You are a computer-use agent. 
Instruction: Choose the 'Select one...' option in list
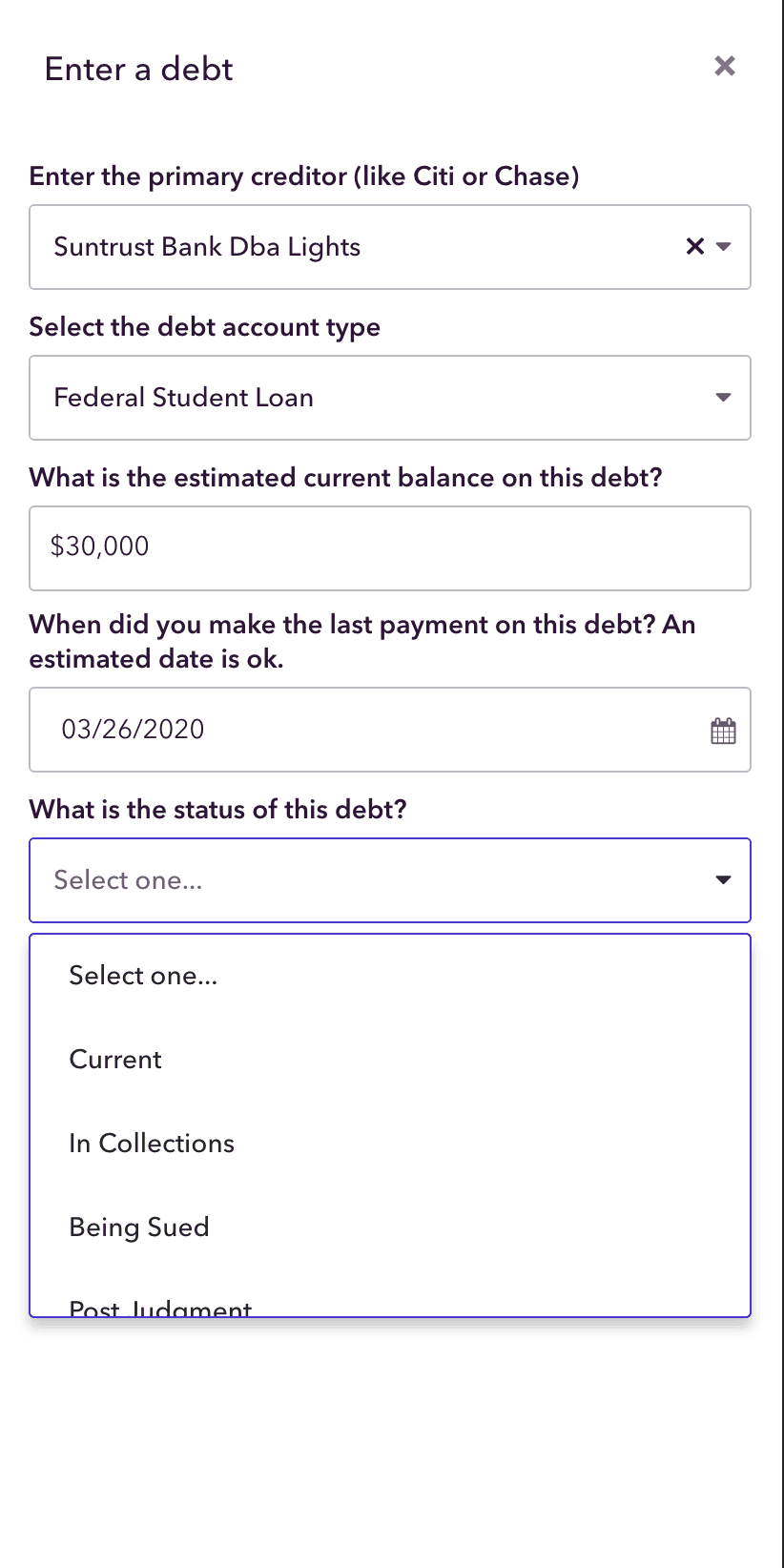coord(390,976)
